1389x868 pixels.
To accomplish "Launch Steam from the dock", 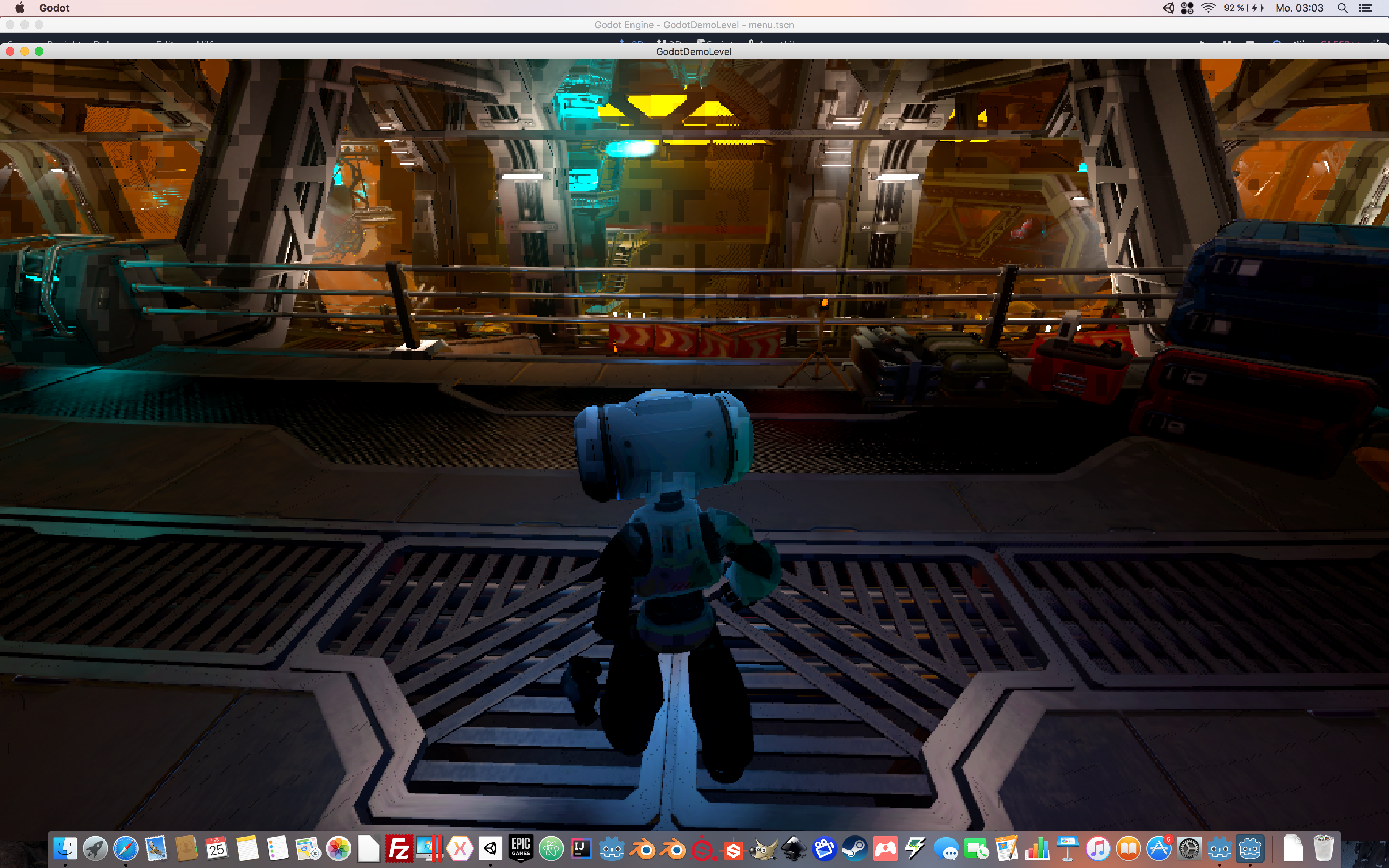I will 855,848.
